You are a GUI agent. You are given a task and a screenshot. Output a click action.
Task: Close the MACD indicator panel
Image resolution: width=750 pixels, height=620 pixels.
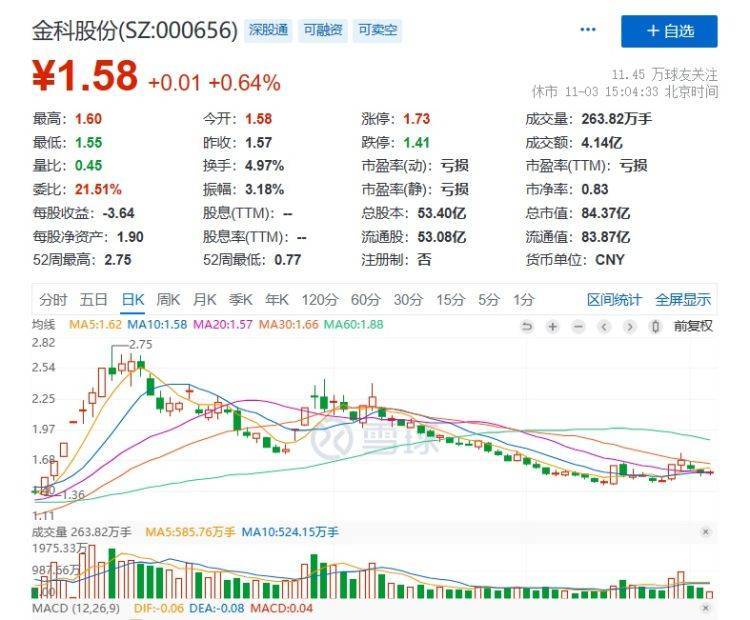click(706, 609)
